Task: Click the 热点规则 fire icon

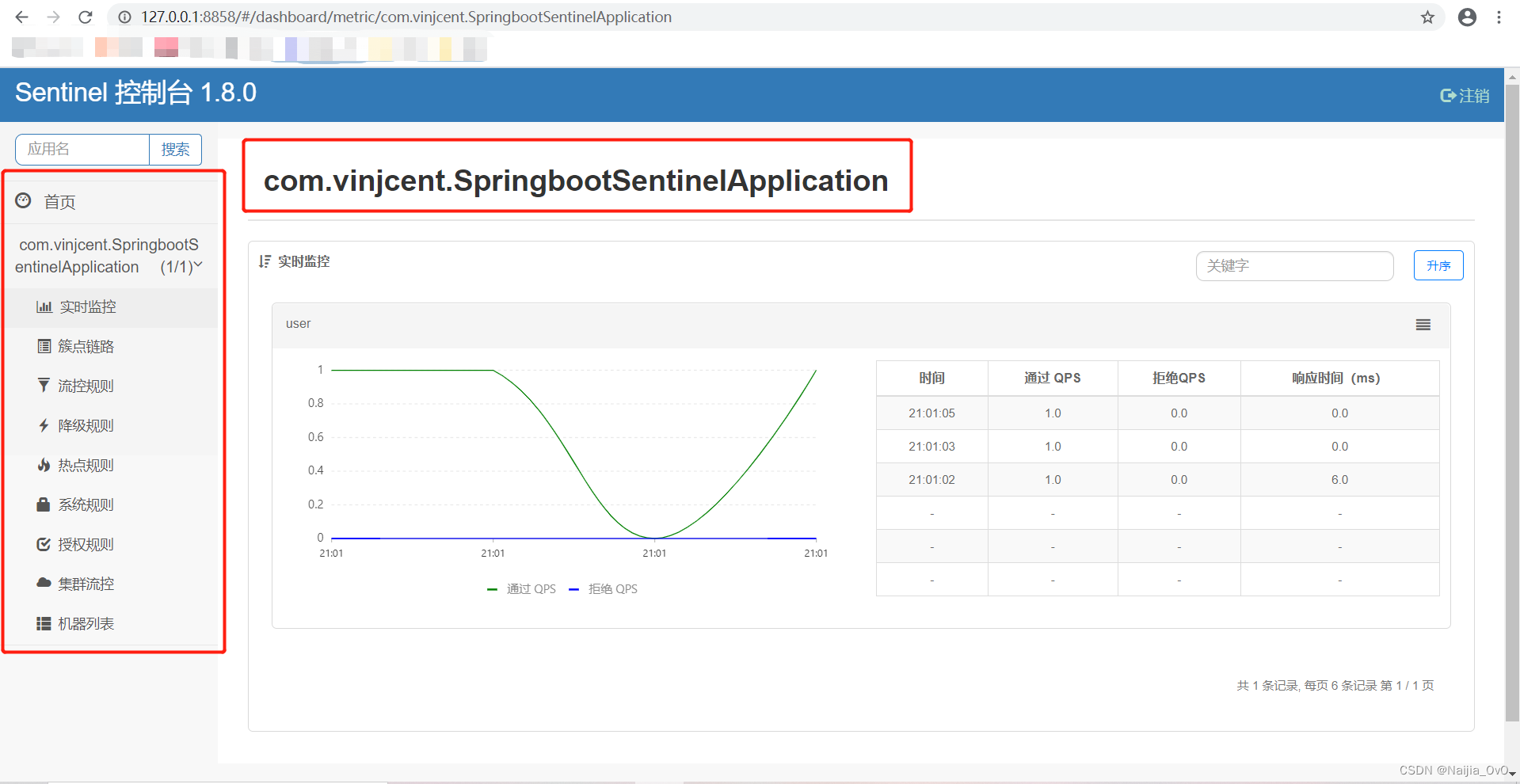Action: click(x=44, y=465)
